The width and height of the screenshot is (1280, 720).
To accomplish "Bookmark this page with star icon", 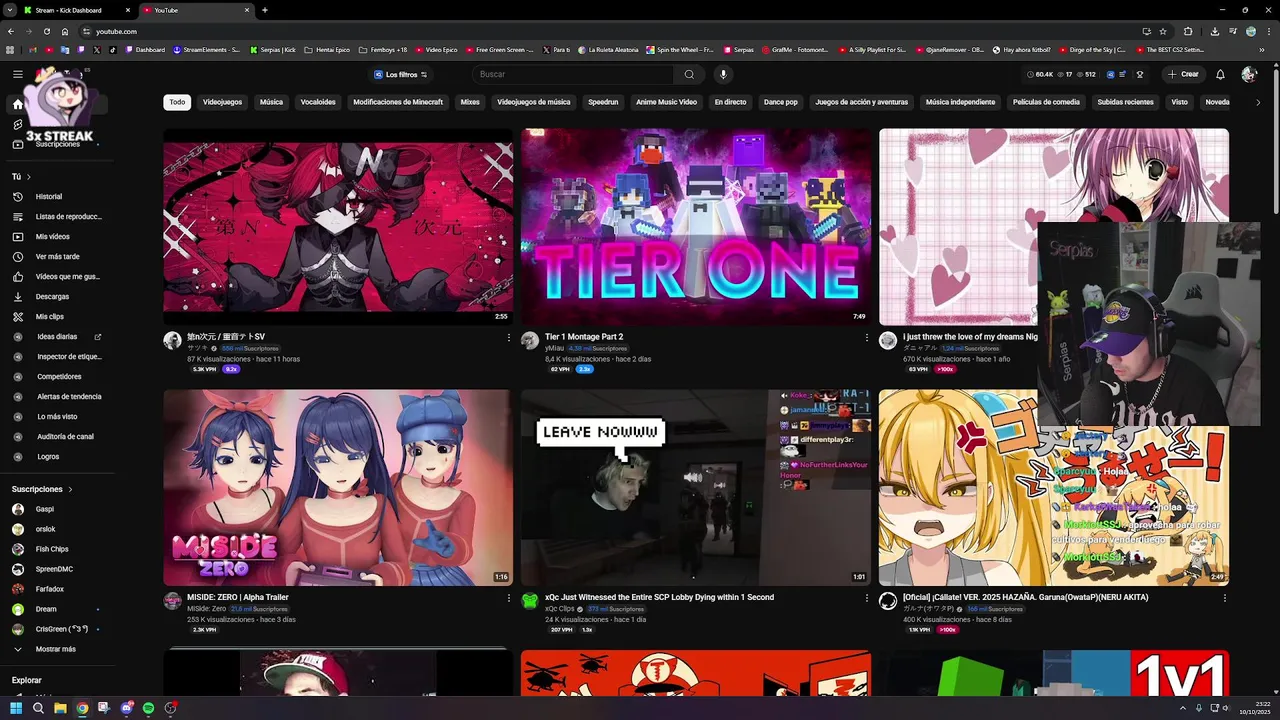I will [1163, 31].
